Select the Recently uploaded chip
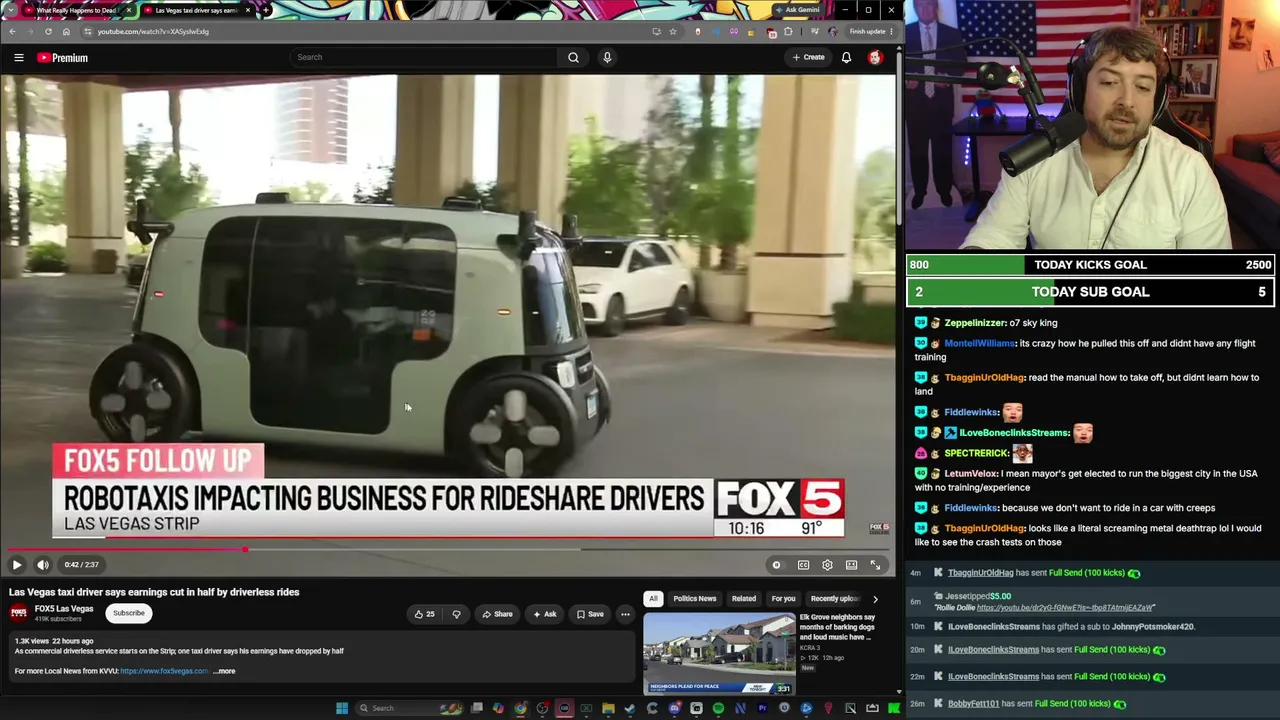 835,599
